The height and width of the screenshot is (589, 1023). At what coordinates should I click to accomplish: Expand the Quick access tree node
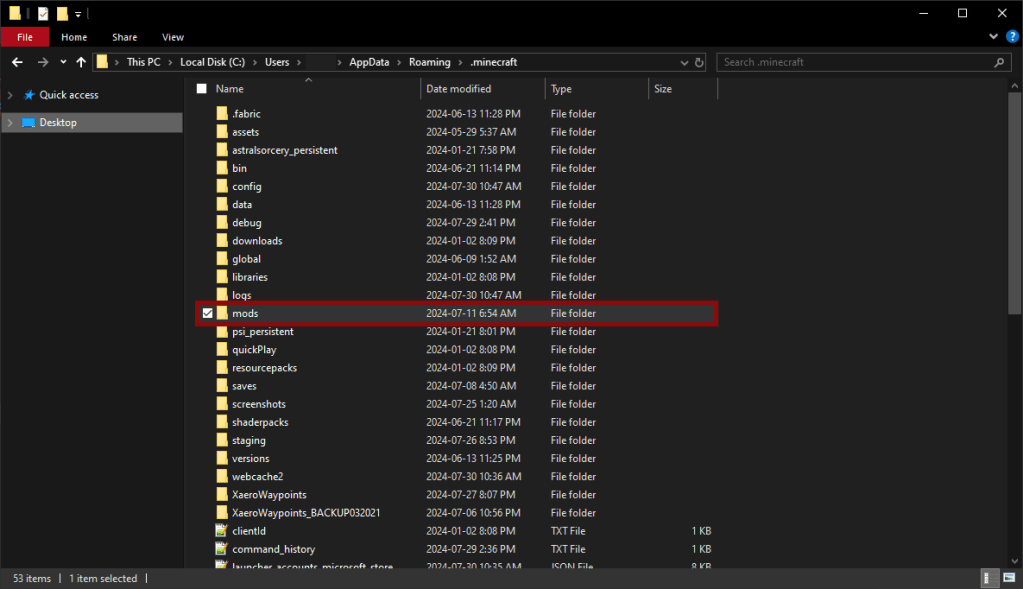[x=10, y=95]
